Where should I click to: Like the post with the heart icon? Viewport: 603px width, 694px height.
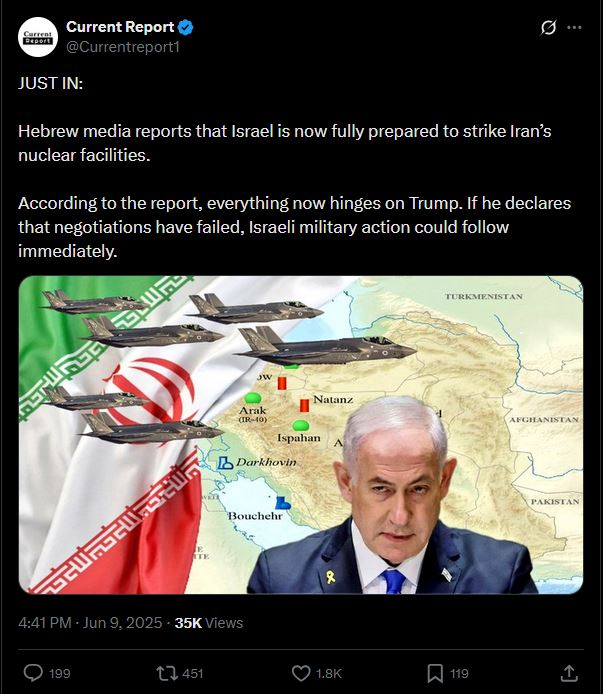tap(301, 673)
